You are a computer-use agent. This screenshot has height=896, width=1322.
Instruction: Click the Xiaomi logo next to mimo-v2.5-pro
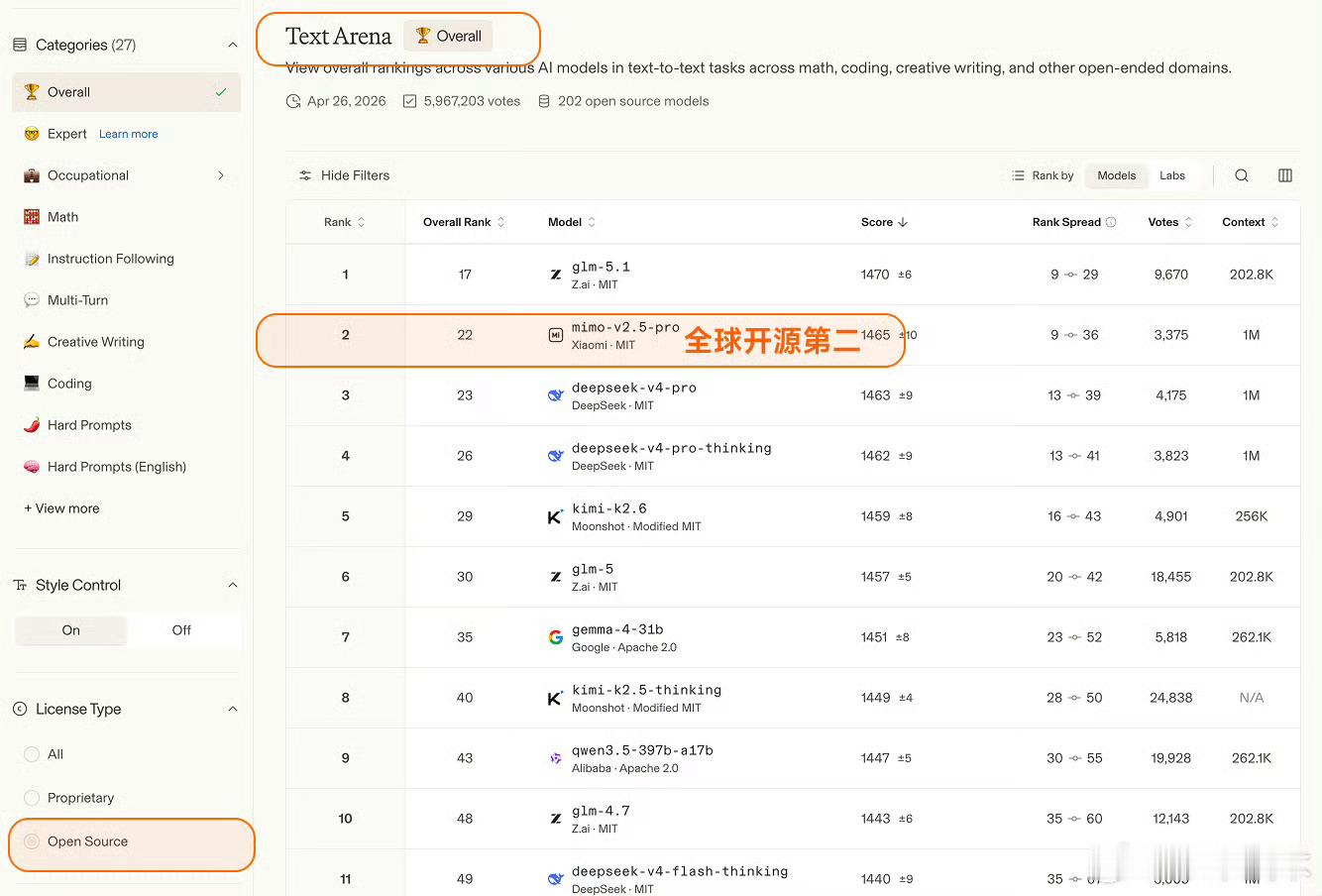pos(556,335)
